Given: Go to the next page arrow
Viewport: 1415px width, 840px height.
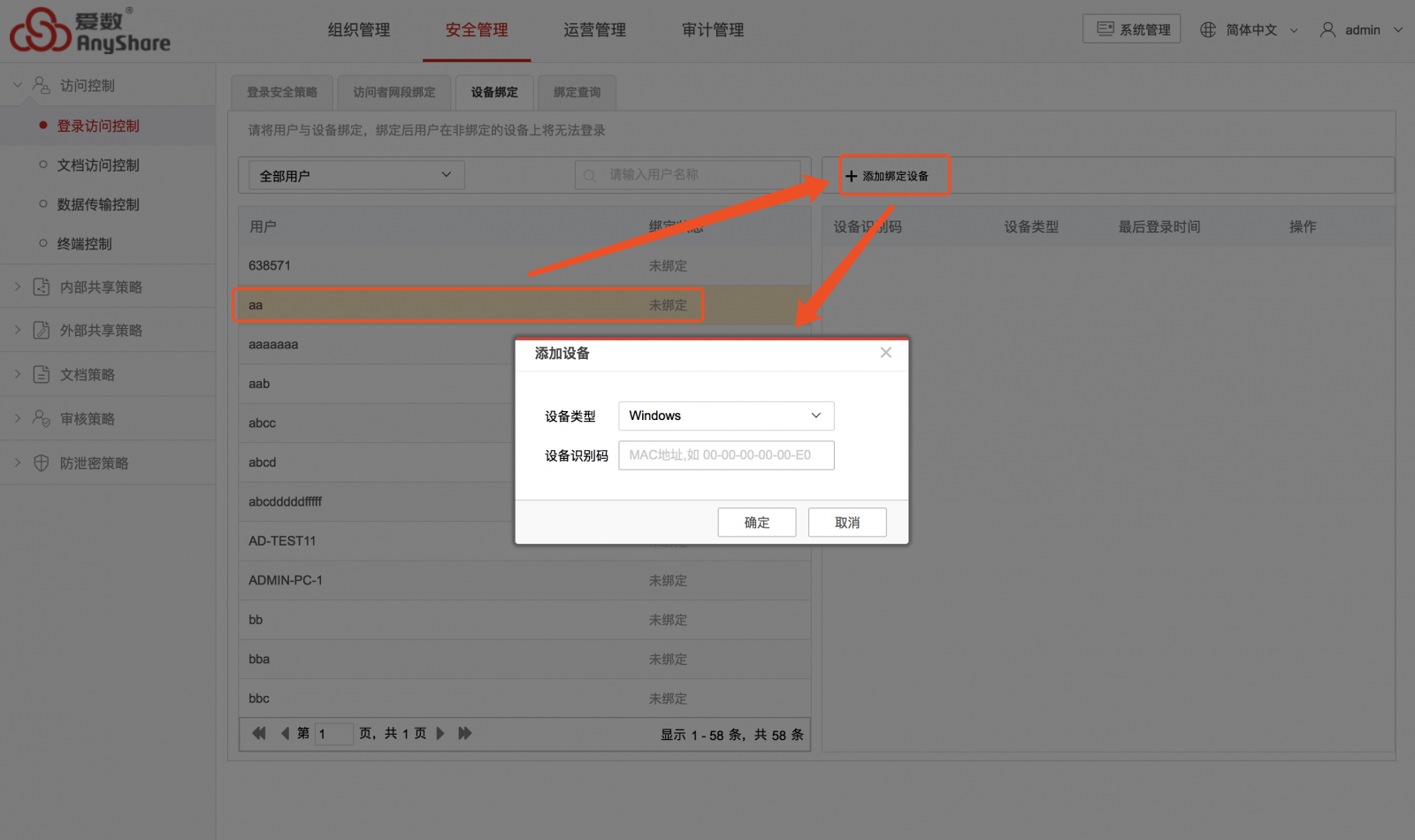Looking at the screenshot, I should pyautogui.click(x=440, y=733).
